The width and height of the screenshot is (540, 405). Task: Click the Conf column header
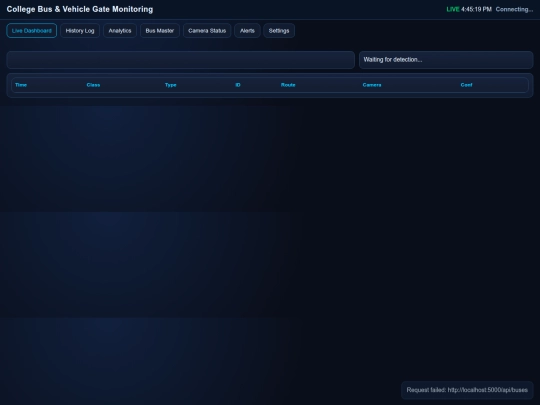pos(466,85)
